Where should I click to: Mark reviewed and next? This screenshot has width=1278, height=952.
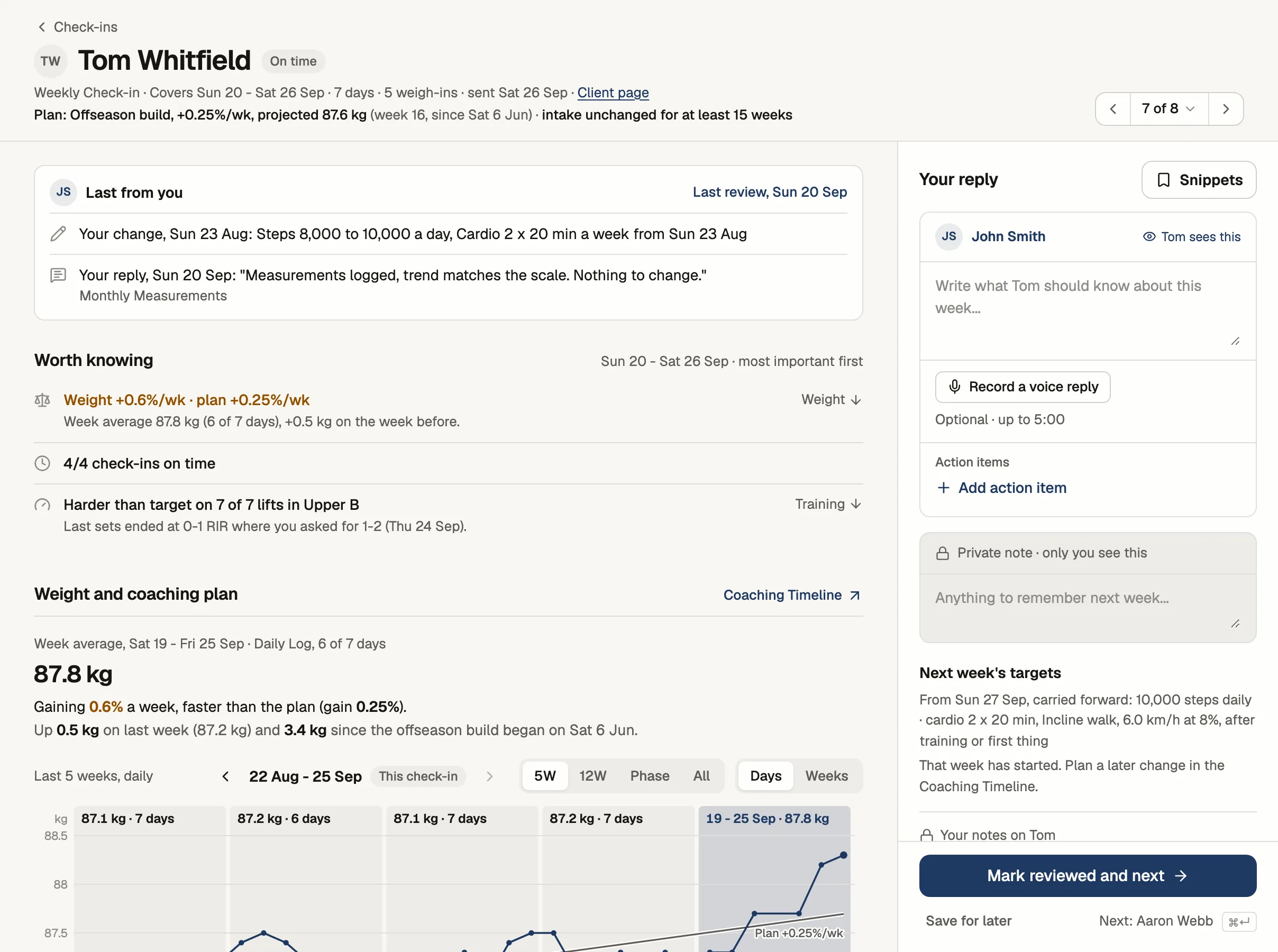1087,876
